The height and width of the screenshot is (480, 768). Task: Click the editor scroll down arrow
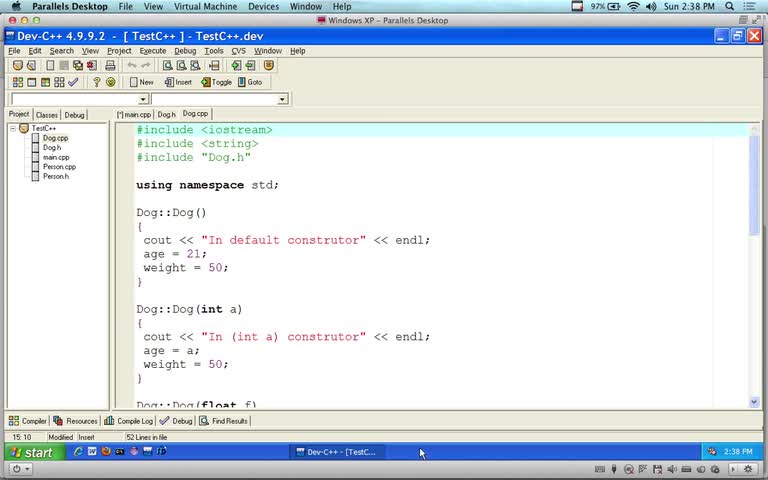(x=754, y=402)
